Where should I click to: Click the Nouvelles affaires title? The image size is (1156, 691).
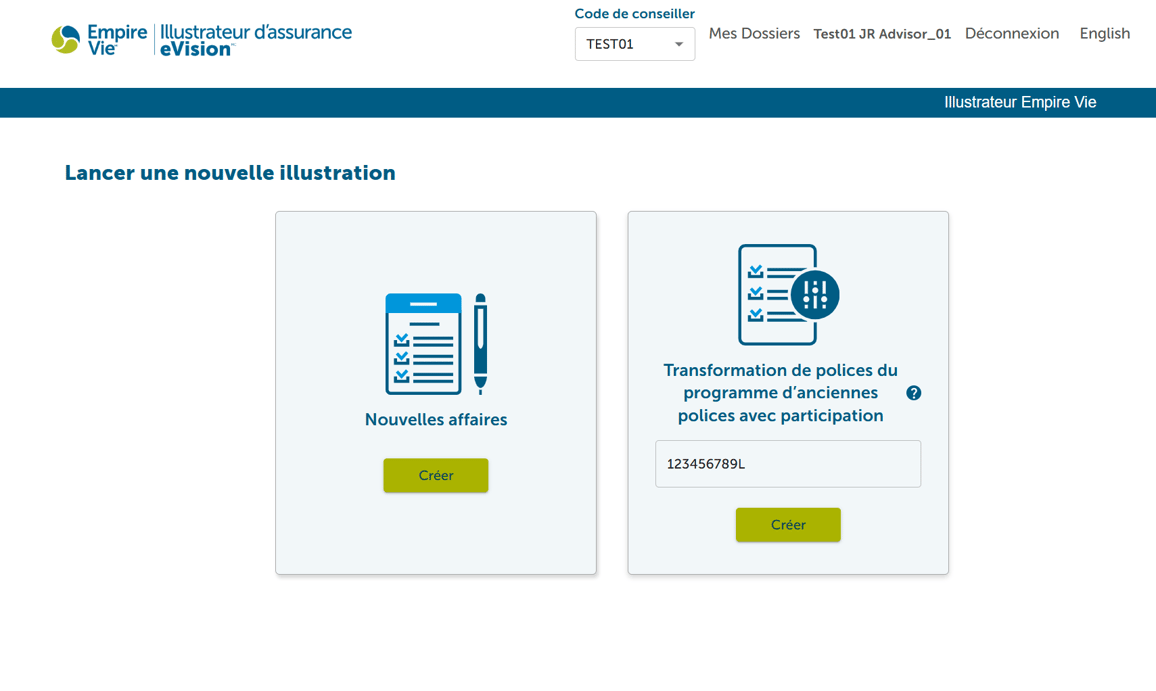point(436,420)
